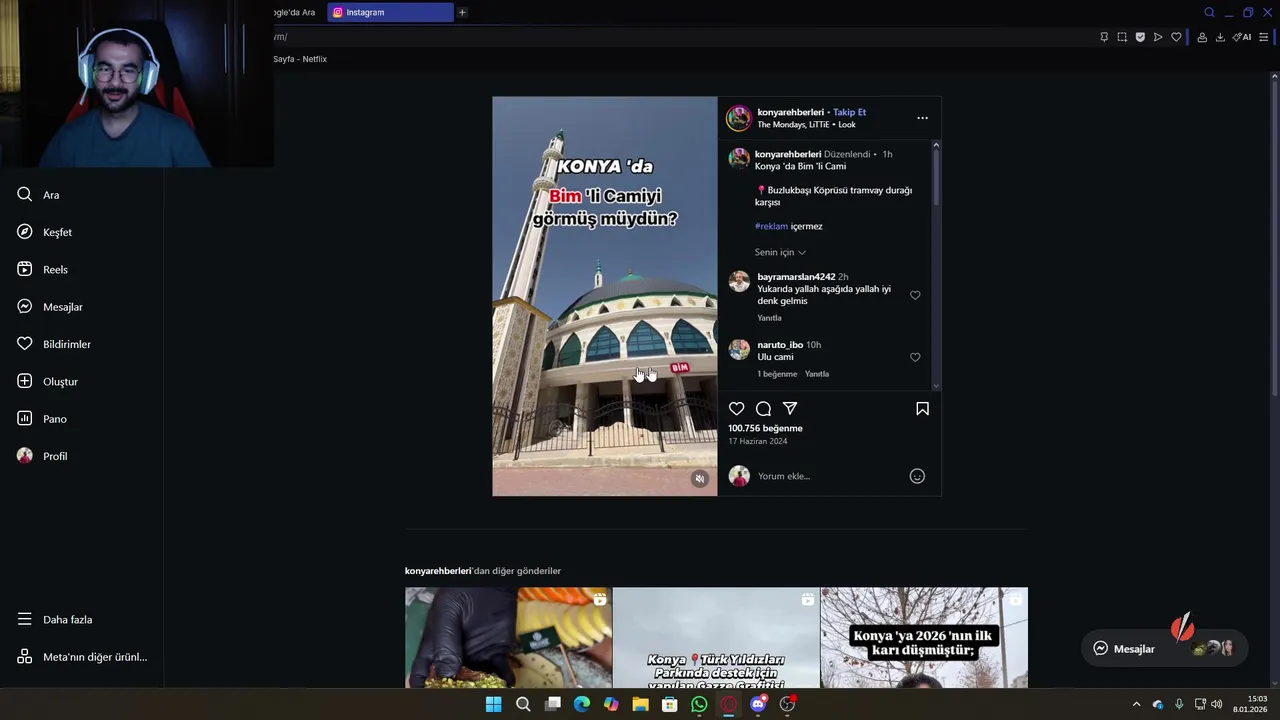The image size is (1280, 720).
Task: Open File Explorer from taskbar
Action: [640, 704]
